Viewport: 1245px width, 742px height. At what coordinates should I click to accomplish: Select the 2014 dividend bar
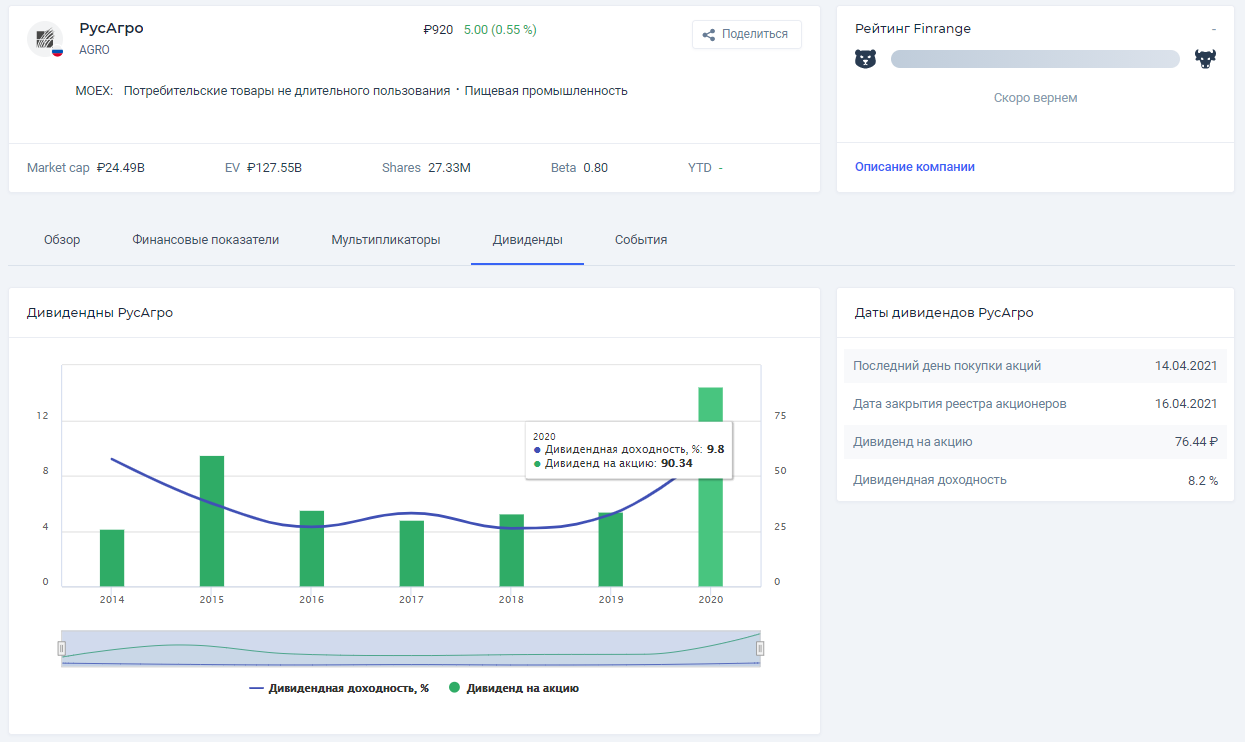coord(112,558)
